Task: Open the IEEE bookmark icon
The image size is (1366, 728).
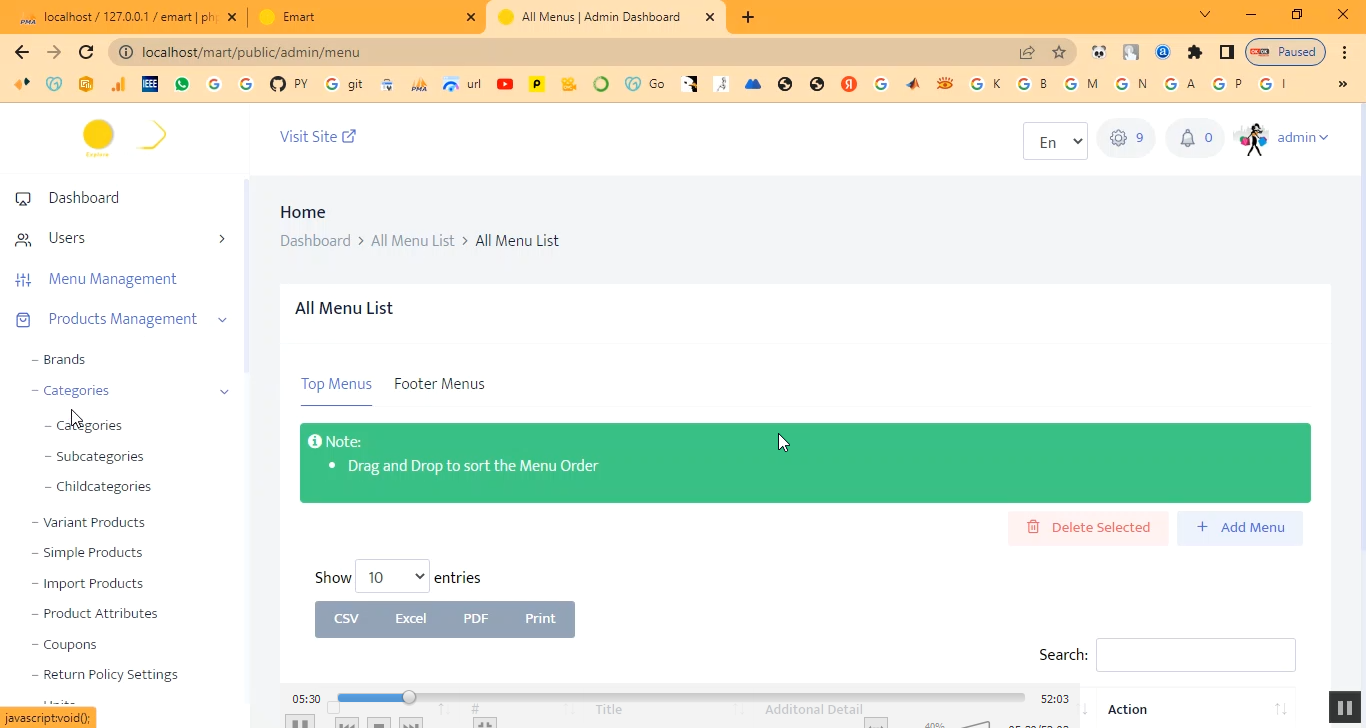Action: click(x=150, y=84)
